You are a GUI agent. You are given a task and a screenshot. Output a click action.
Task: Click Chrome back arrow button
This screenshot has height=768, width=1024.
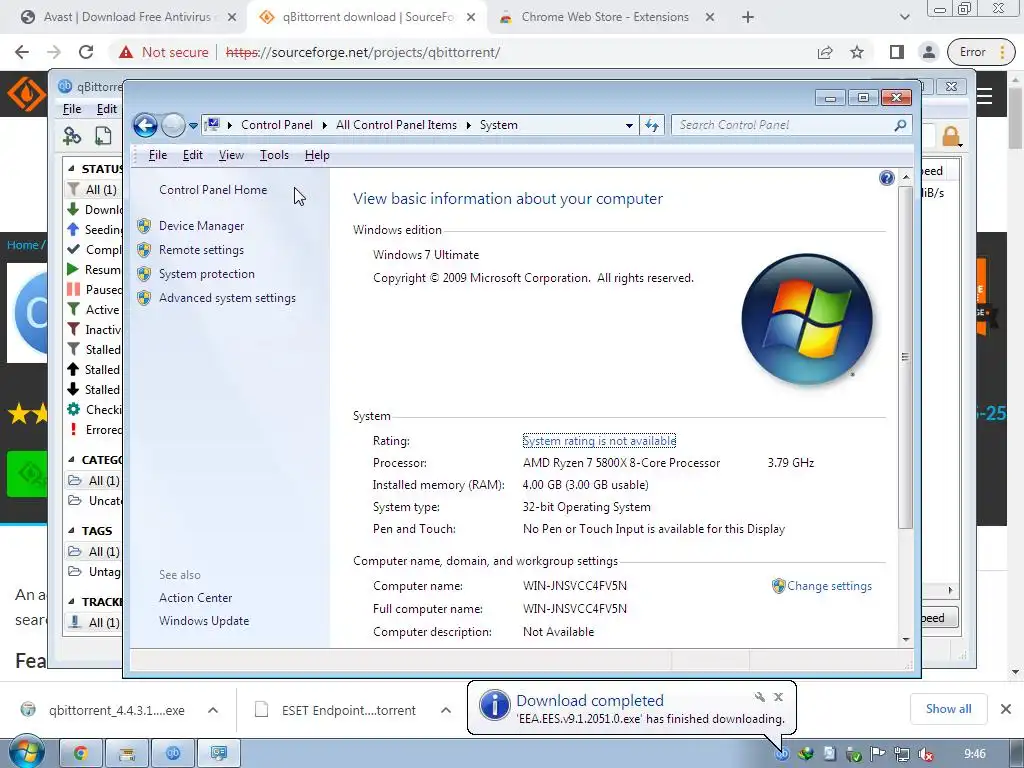(22, 52)
